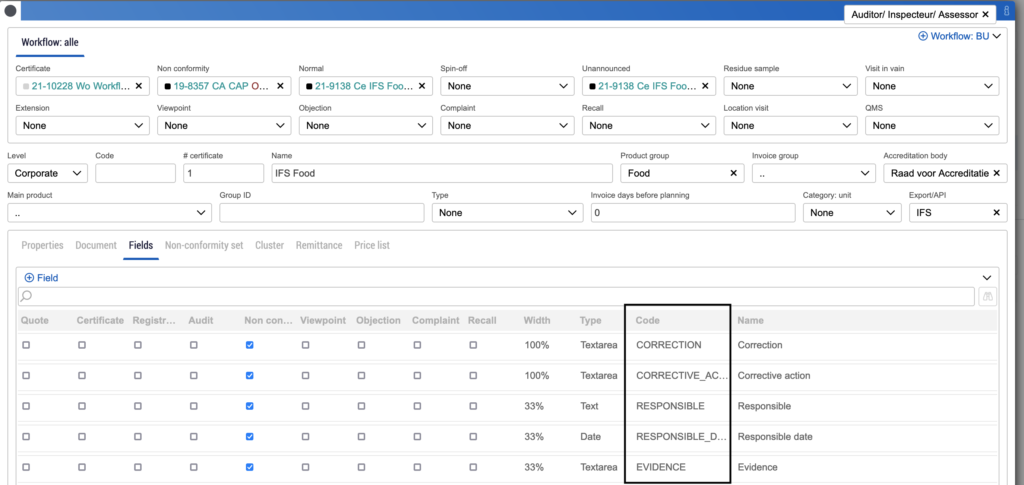Remove the Non conformity selection
Image resolution: width=1024 pixels, height=485 pixels.
pyautogui.click(x=280, y=86)
